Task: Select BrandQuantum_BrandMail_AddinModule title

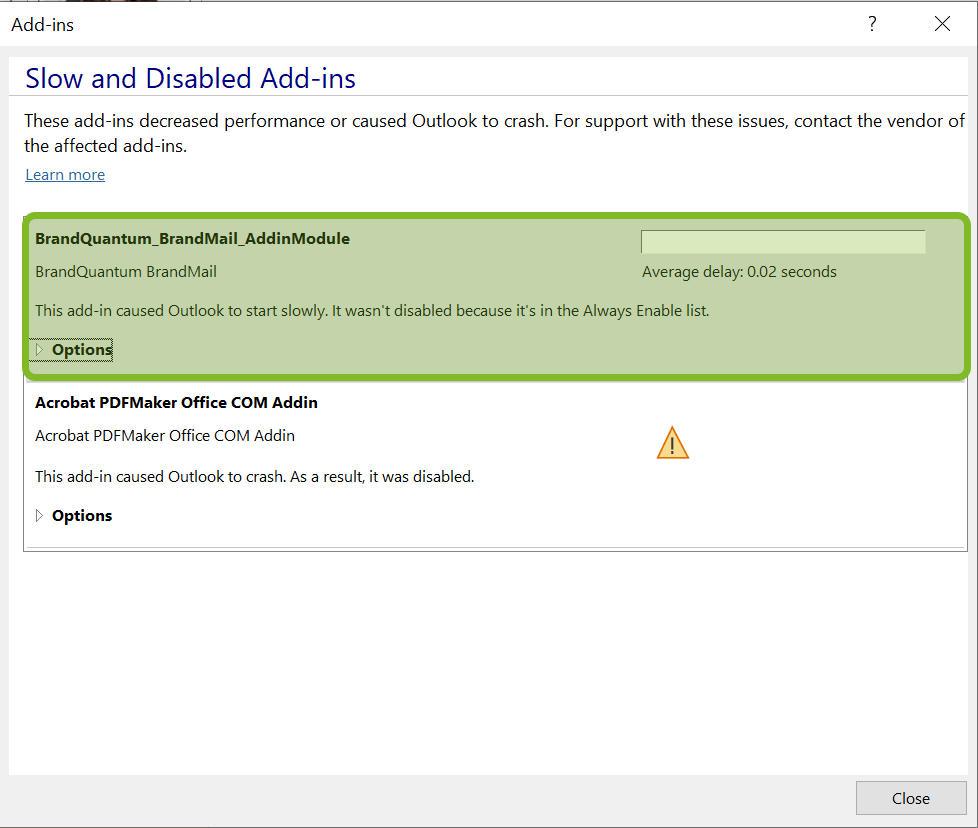Action: [192, 239]
